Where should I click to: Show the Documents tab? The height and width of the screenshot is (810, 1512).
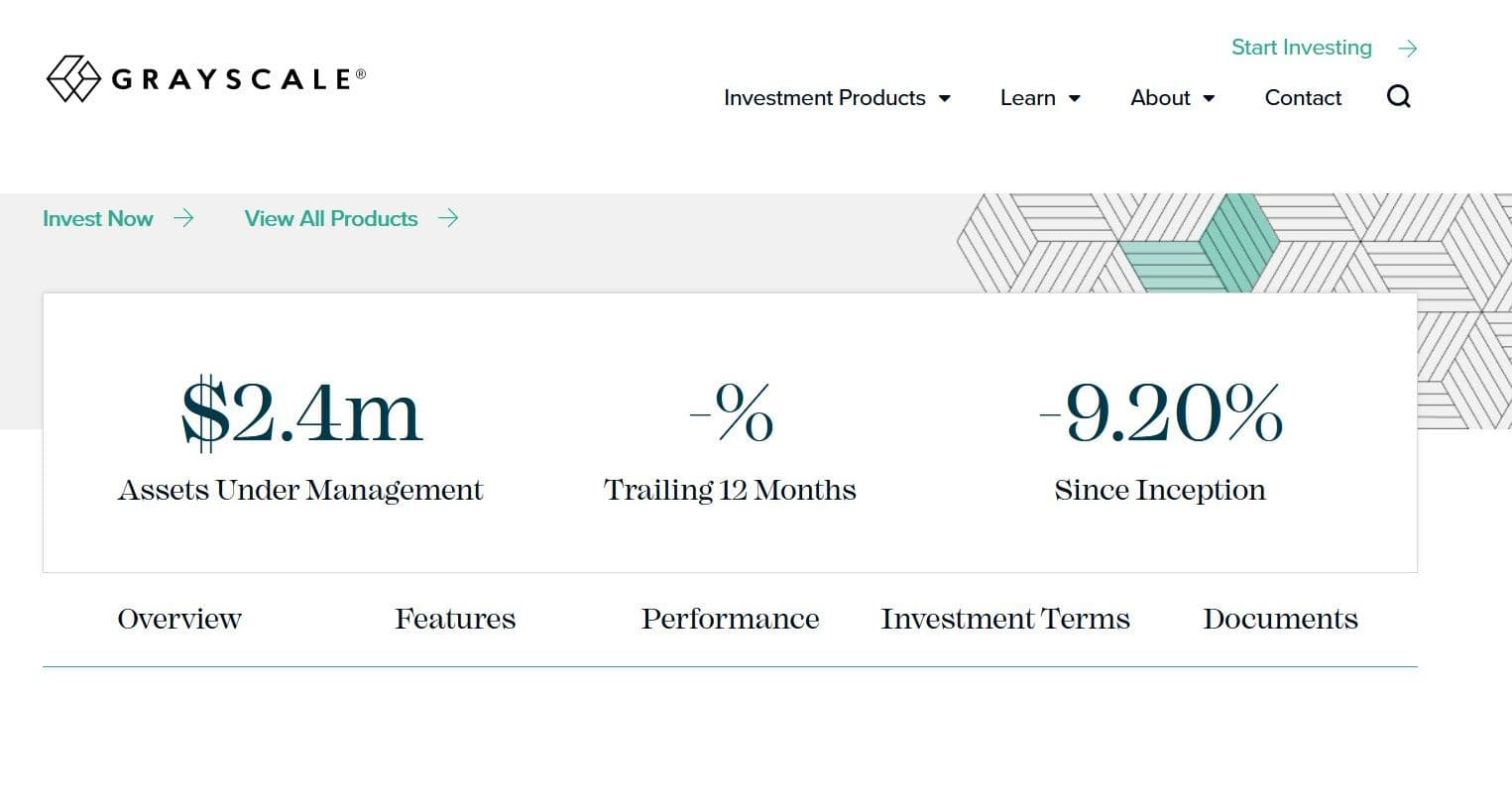(x=1280, y=619)
